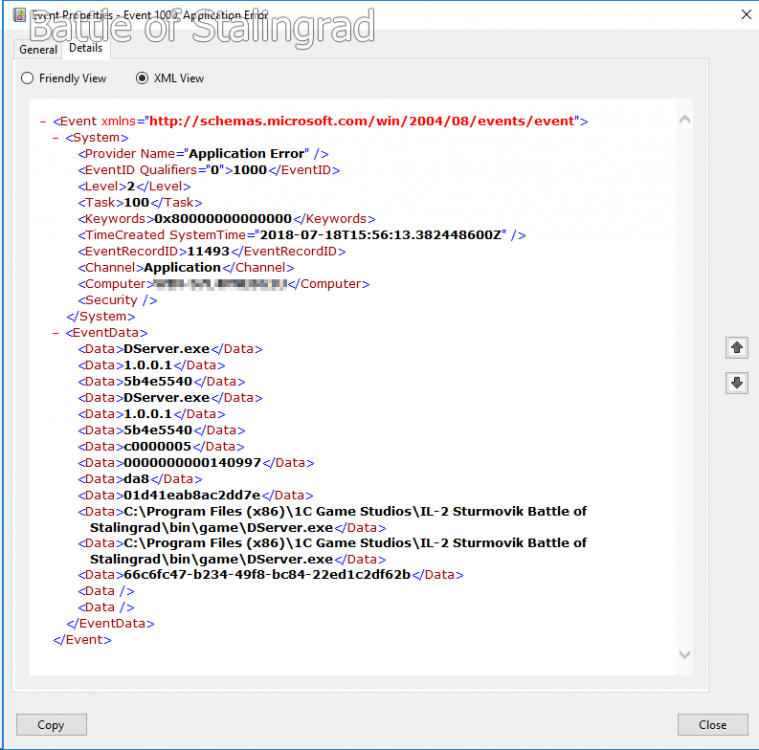Click the first 5b4e5540 Data line
This screenshot has width=759, height=750.
[x=161, y=382]
